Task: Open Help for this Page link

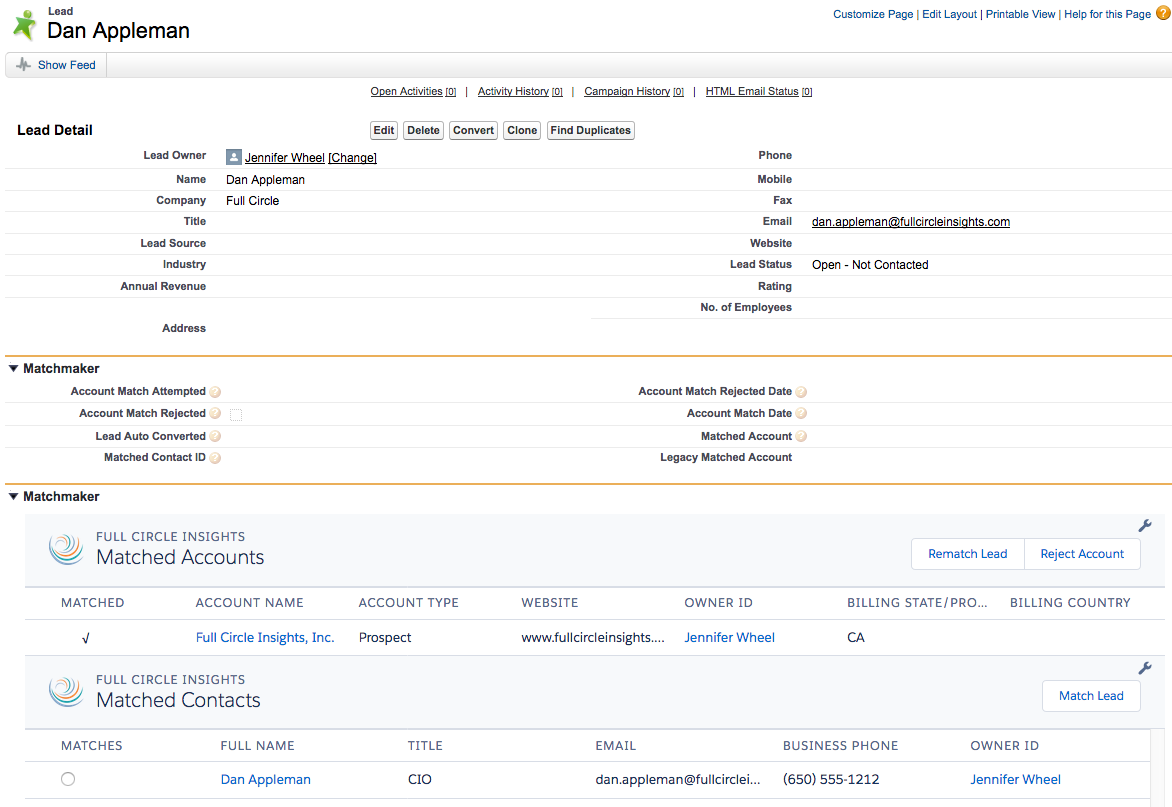Action: pyautogui.click(x=1108, y=14)
